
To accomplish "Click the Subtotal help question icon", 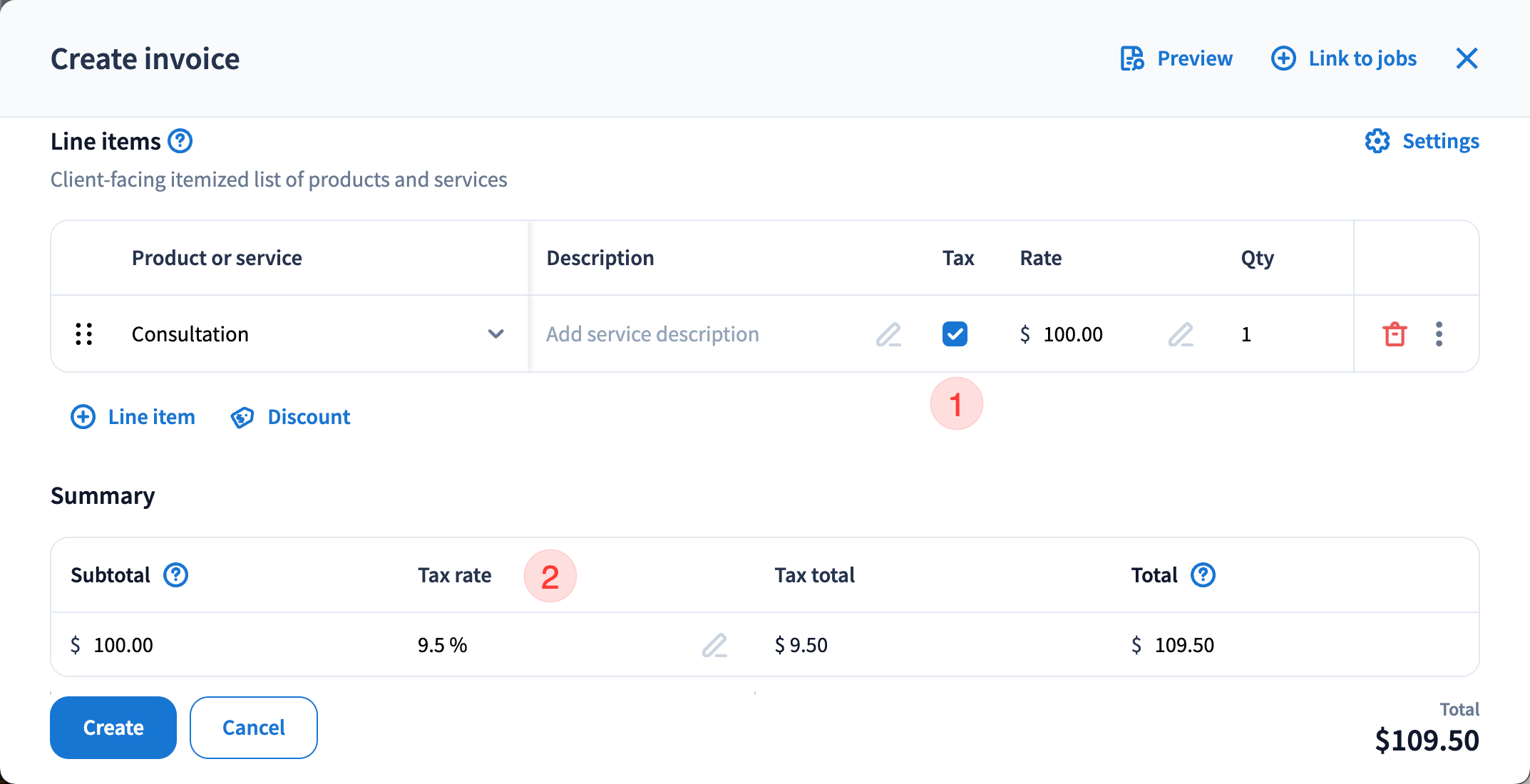I will coord(175,575).
